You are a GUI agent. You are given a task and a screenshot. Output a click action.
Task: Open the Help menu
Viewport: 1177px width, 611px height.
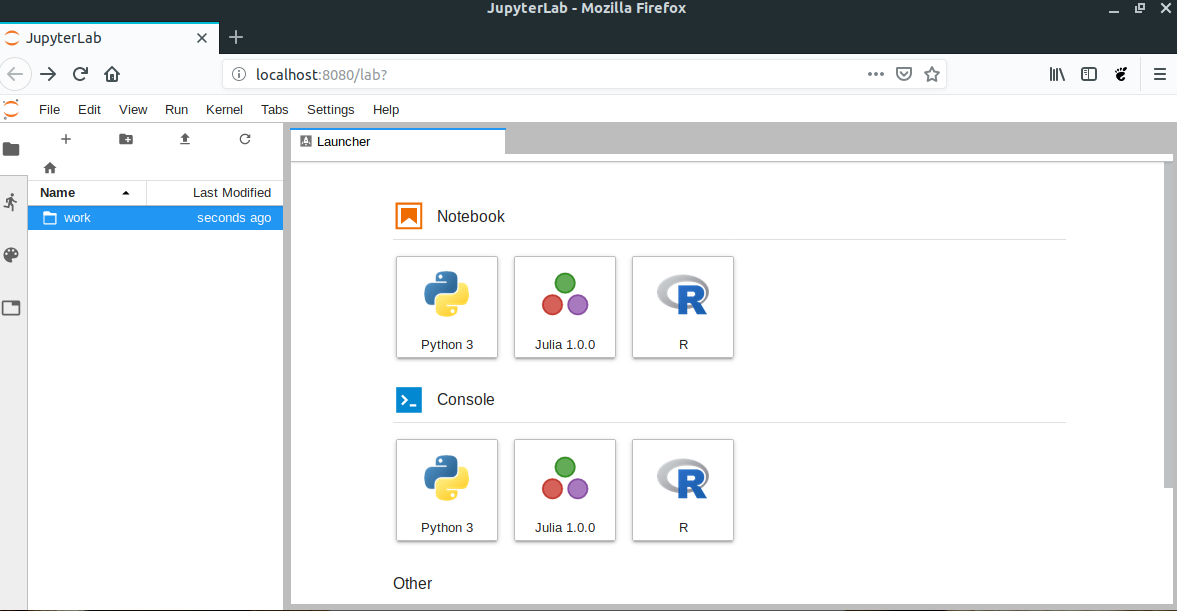[386, 110]
